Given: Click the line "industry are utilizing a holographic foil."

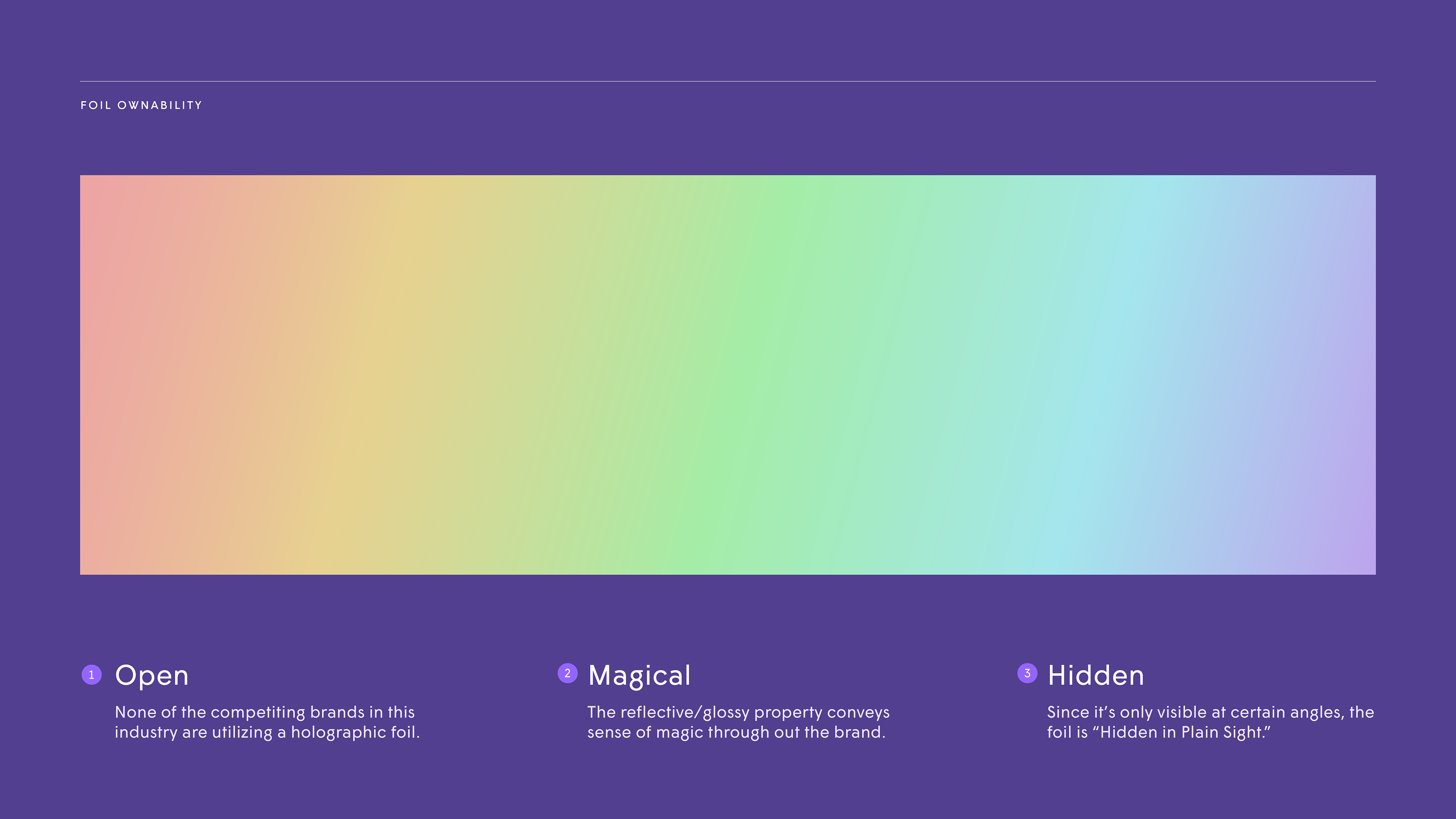Looking at the screenshot, I should (x=267, y=733).
